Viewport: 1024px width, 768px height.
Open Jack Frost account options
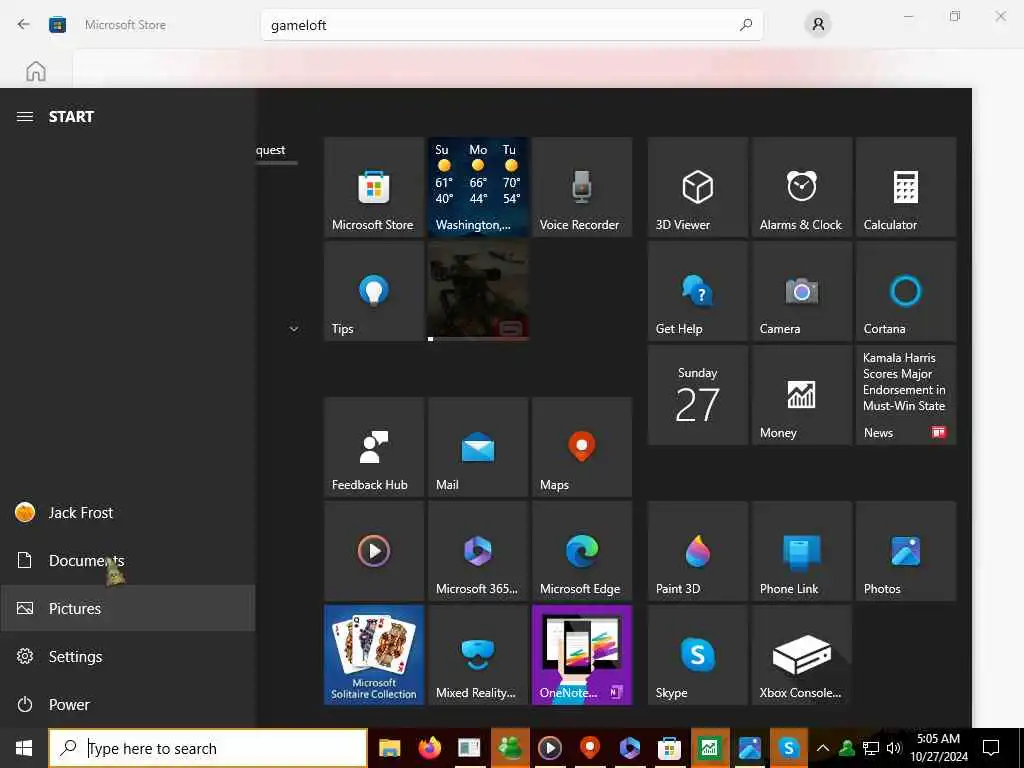[x=127, y=513]
